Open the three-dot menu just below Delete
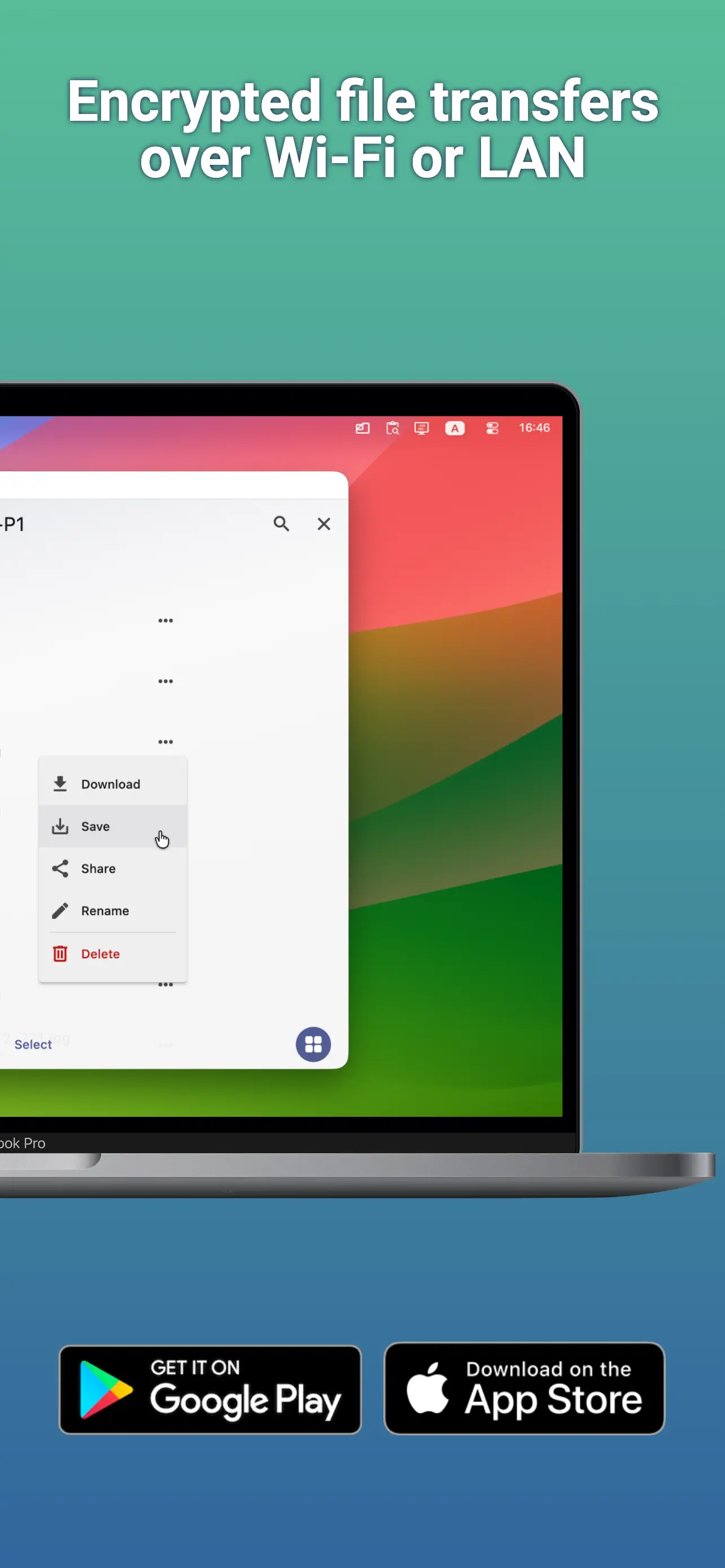Image resolution: width=725 pixels, height=1568 pixels. (165, 984)
